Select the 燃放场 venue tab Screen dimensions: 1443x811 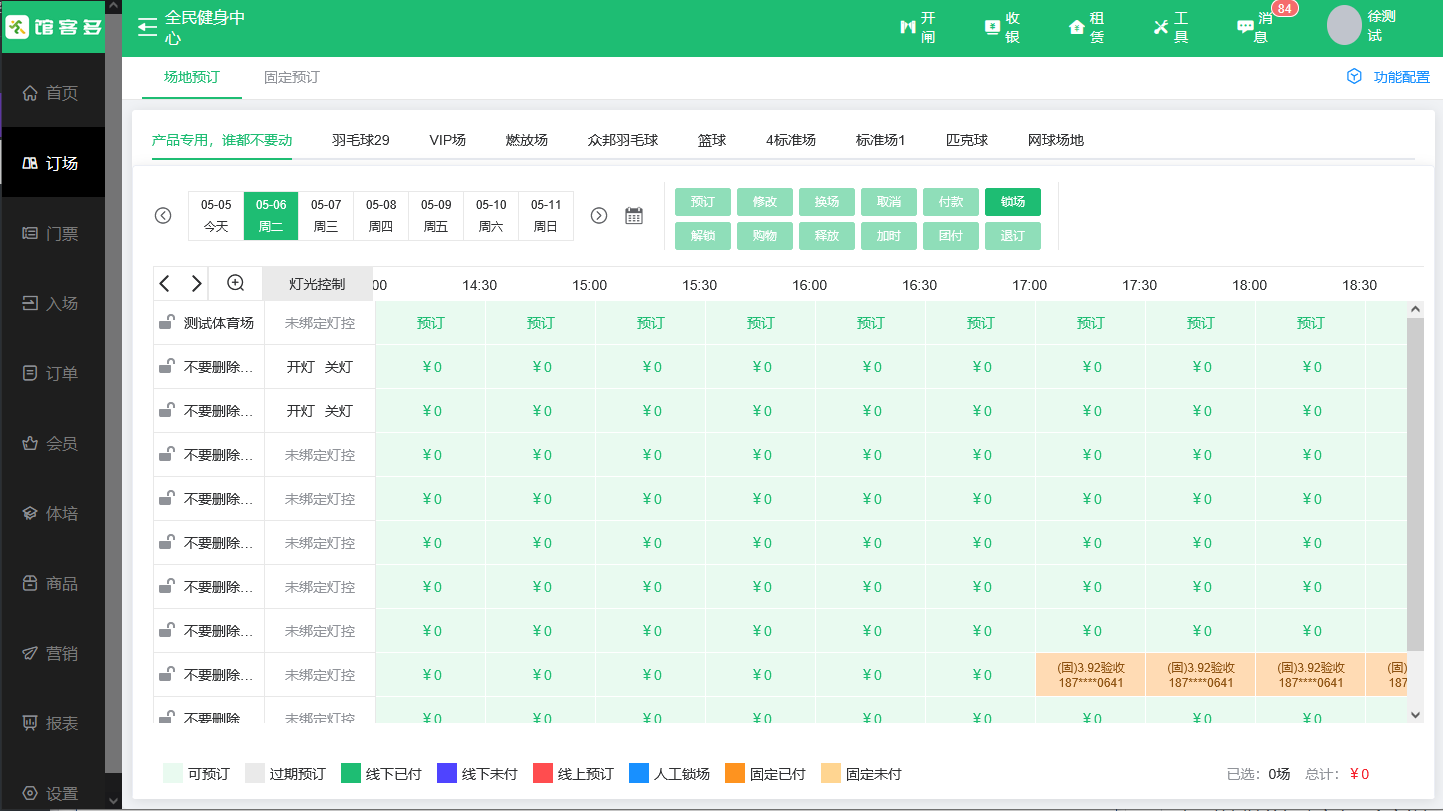(x=527, y=140)
